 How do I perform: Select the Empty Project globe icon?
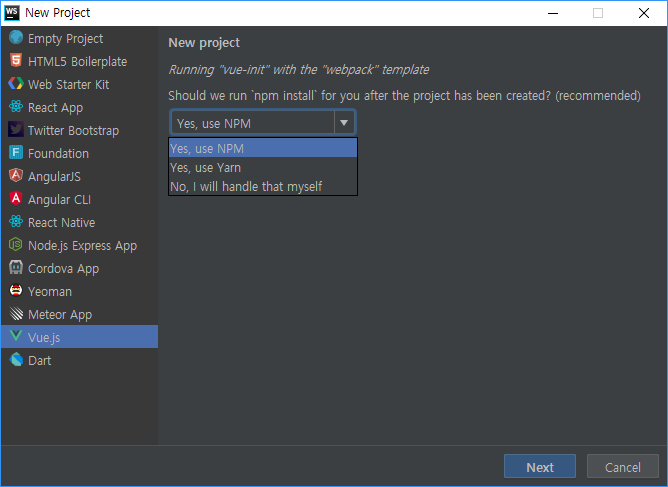tap(16, 37)
